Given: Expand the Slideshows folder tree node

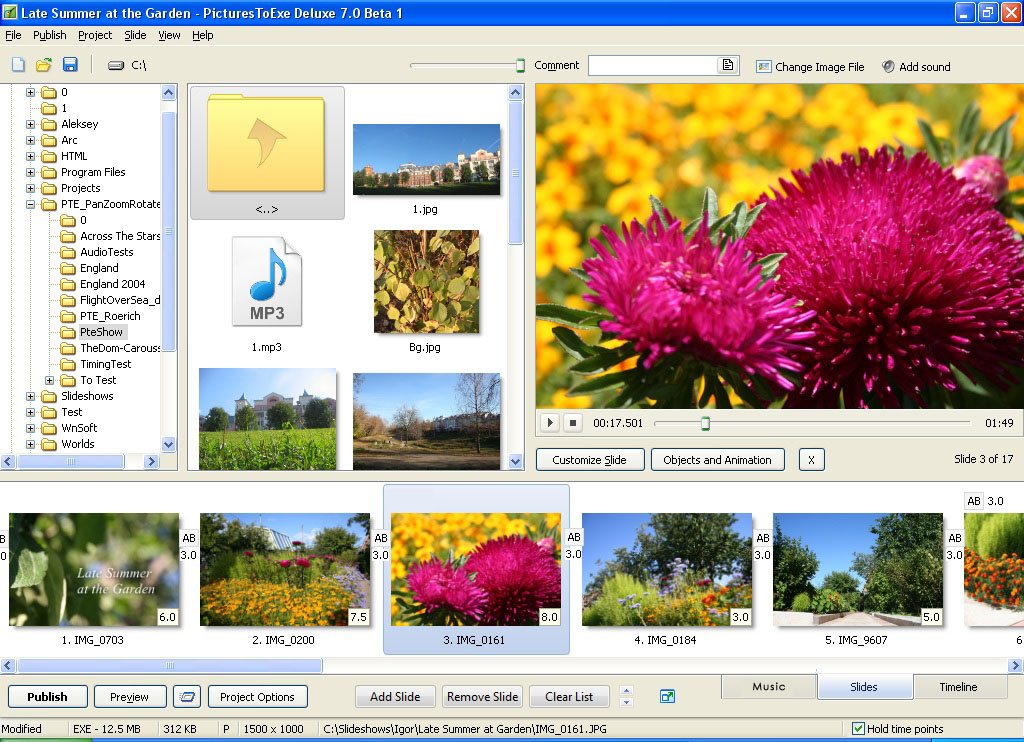Looking at the screenshot, I should [31, 396].
